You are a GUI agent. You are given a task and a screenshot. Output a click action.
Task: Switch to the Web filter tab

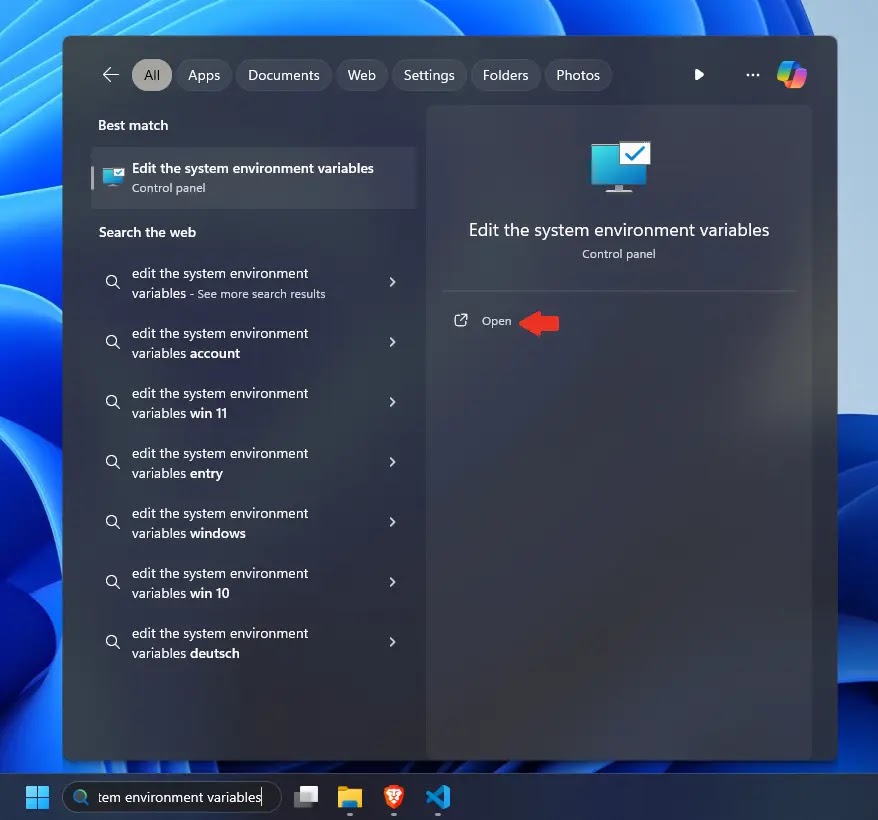tap(361, 75)
